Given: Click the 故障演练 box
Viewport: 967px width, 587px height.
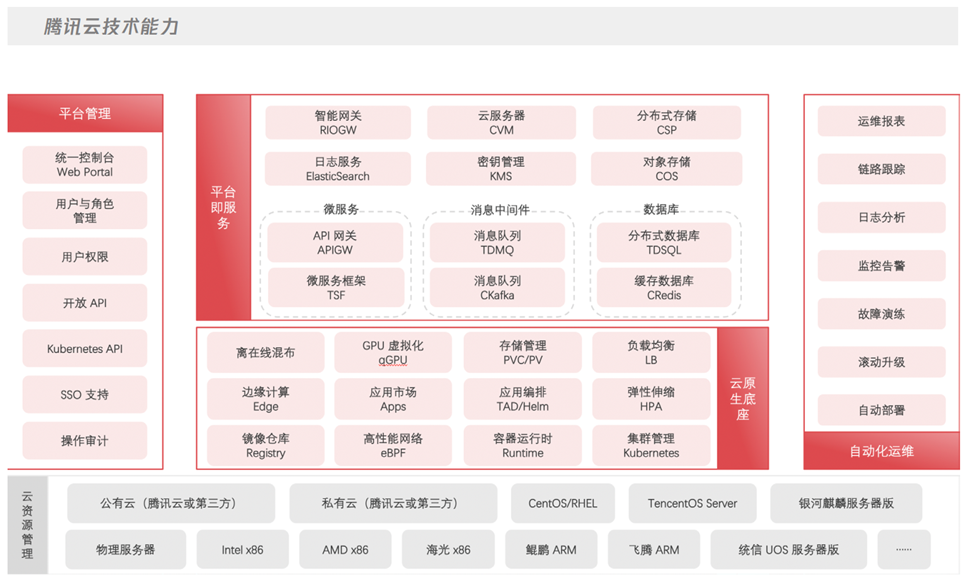Looking at the screenshot, I should pos(882,314).
